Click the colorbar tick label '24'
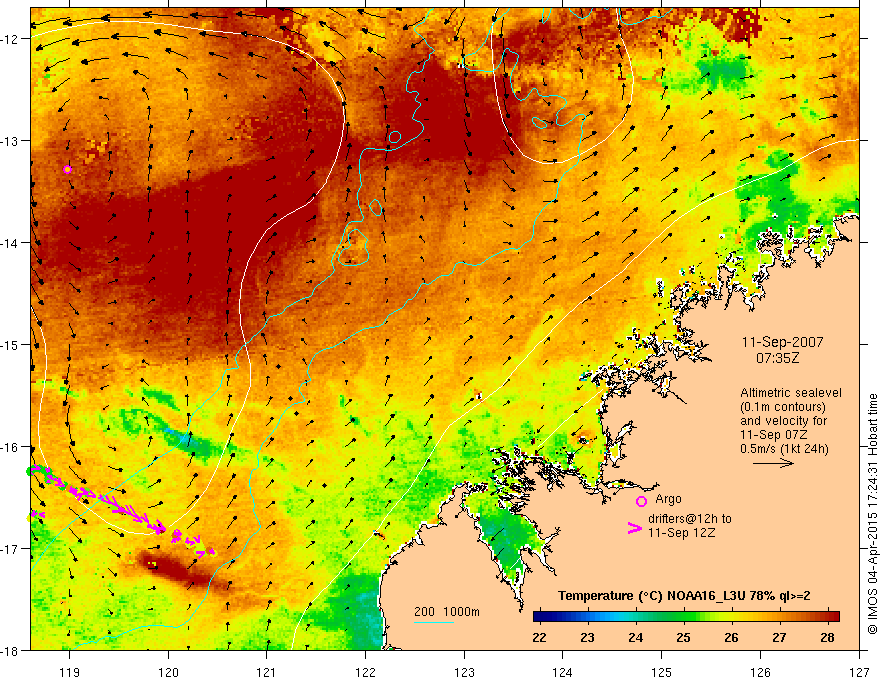880x680 pixels. 635,638
